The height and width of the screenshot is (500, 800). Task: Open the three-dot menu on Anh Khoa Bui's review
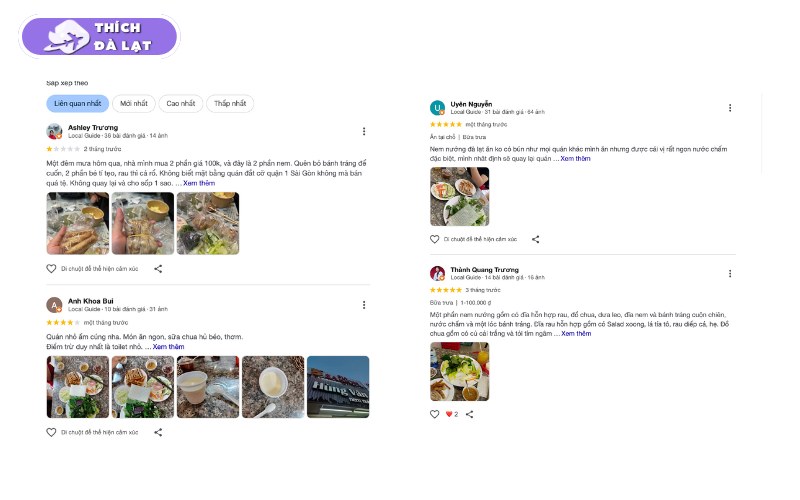coord(363,305)
